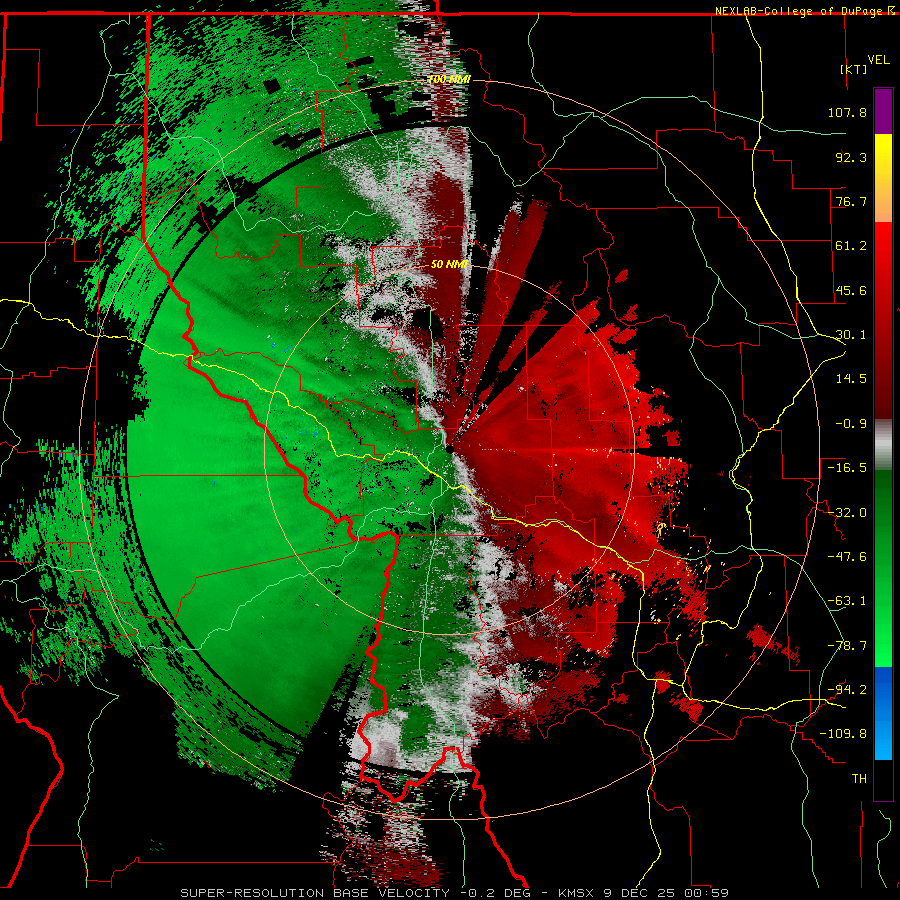Pick the purple segment of color bar

pyautogui.click(x=883, y=112)
